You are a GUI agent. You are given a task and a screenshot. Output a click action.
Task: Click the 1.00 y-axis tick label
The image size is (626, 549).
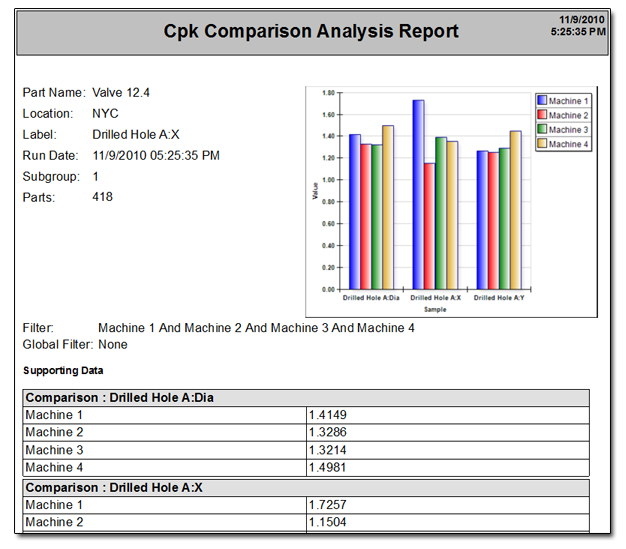click(x=328, y=180)
